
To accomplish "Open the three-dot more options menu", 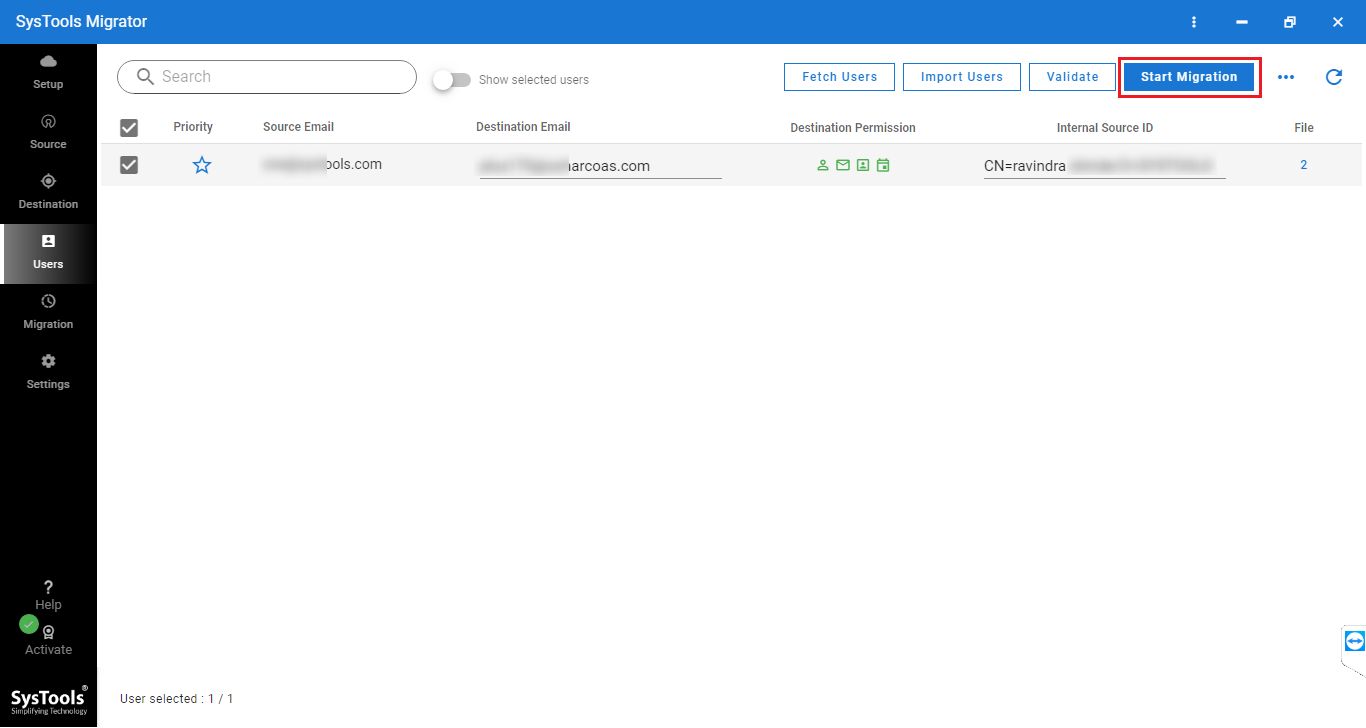I will (1286, 77).
